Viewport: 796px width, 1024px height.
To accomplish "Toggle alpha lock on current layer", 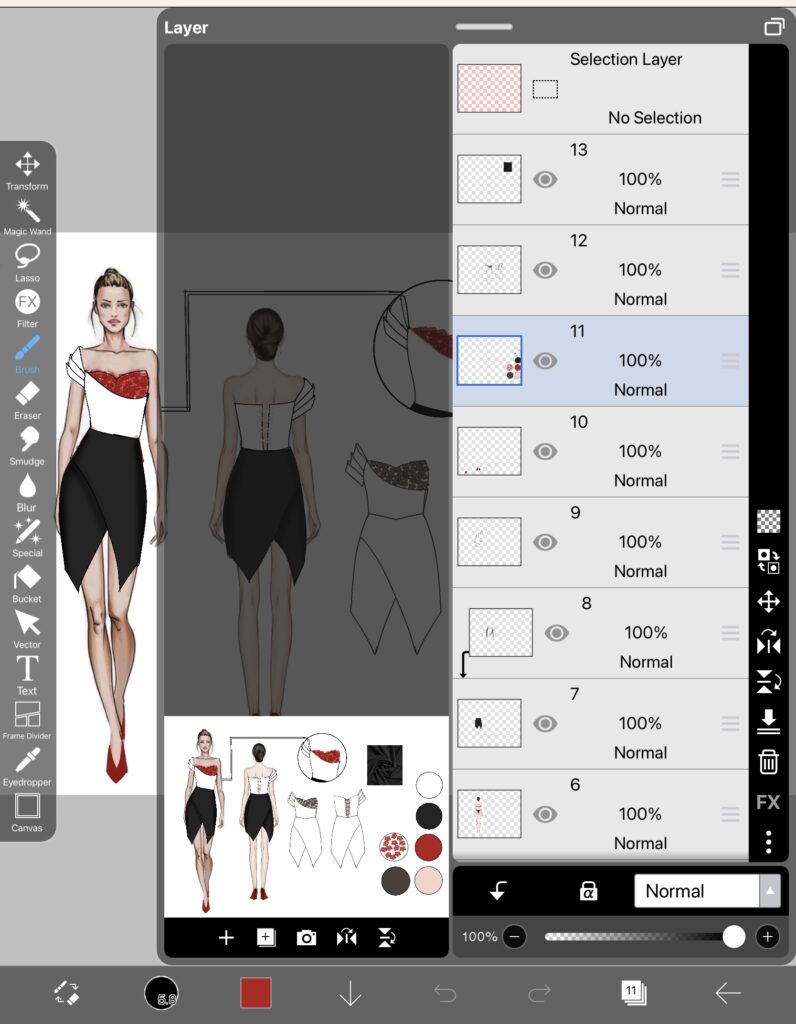I will tap(589, 891).
